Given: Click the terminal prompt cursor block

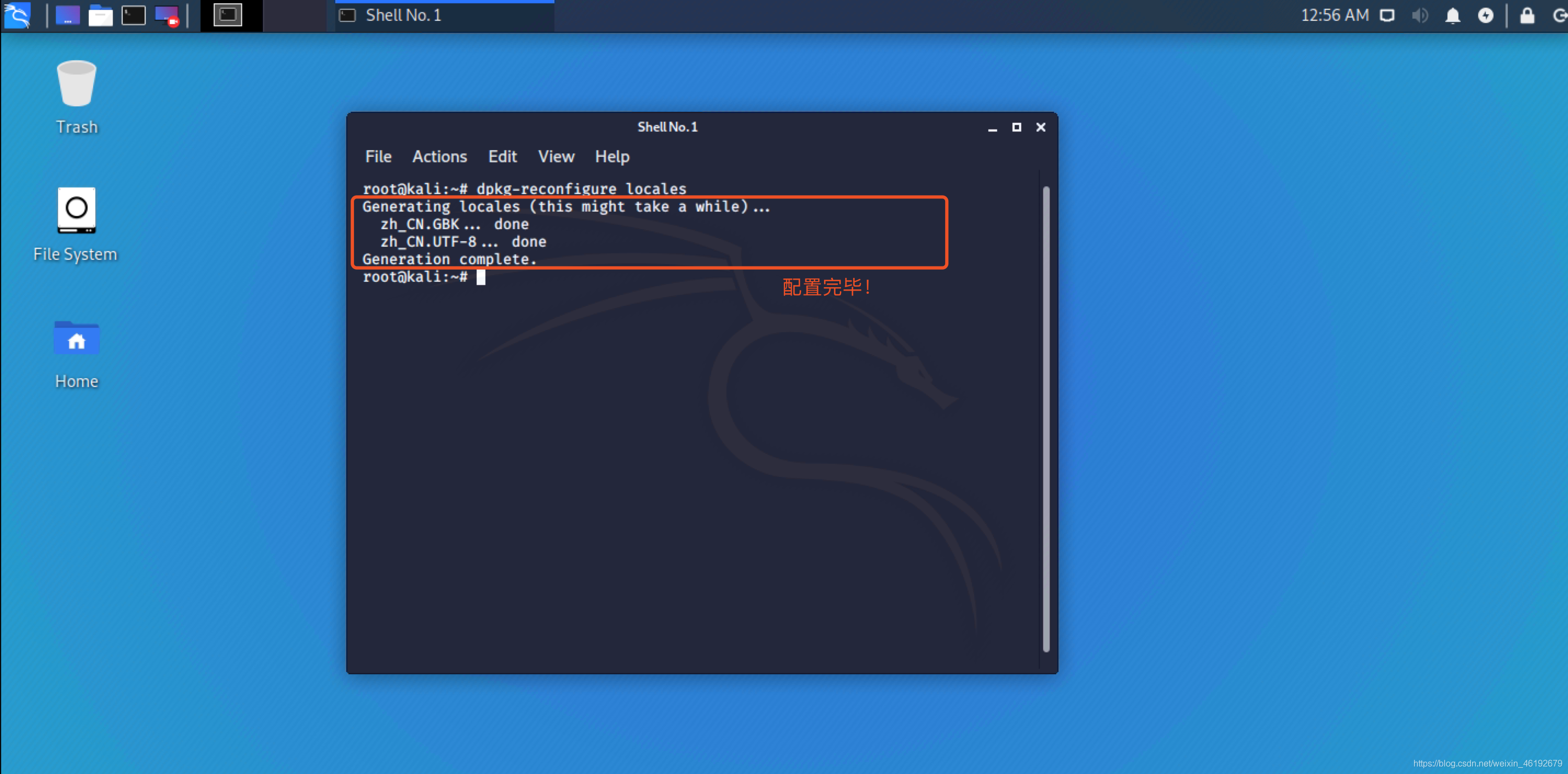Looking at the screenshot, I should (481, 277).
